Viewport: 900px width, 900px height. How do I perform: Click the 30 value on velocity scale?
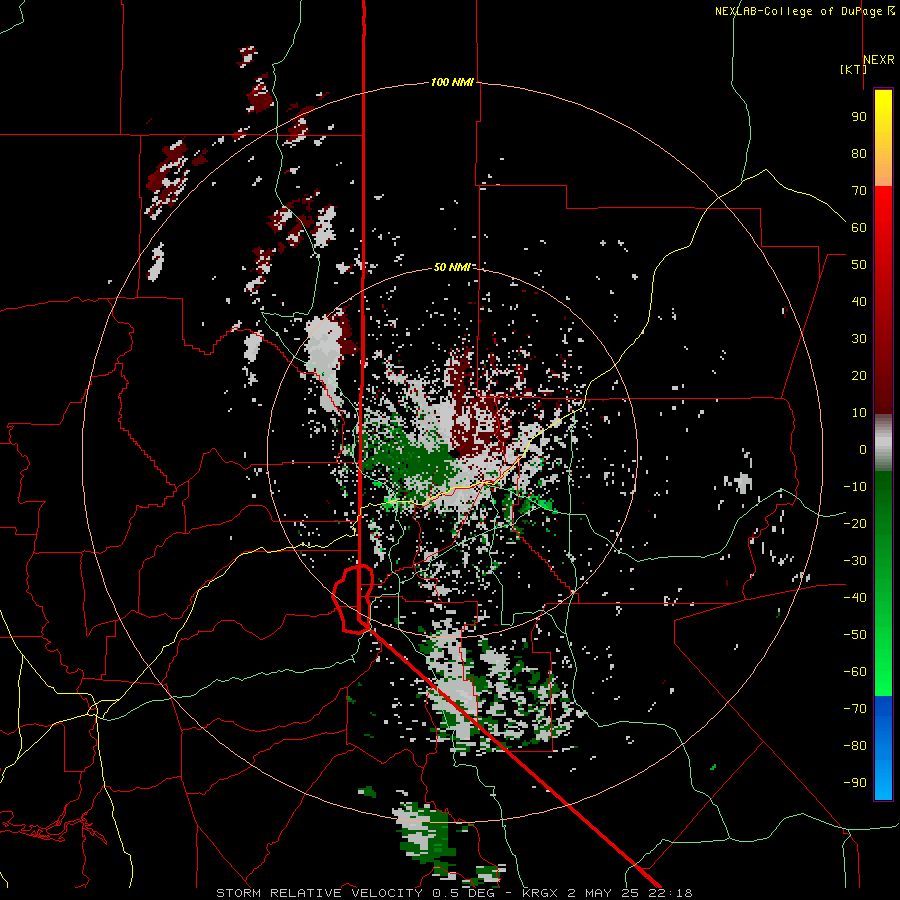point(859,339)
